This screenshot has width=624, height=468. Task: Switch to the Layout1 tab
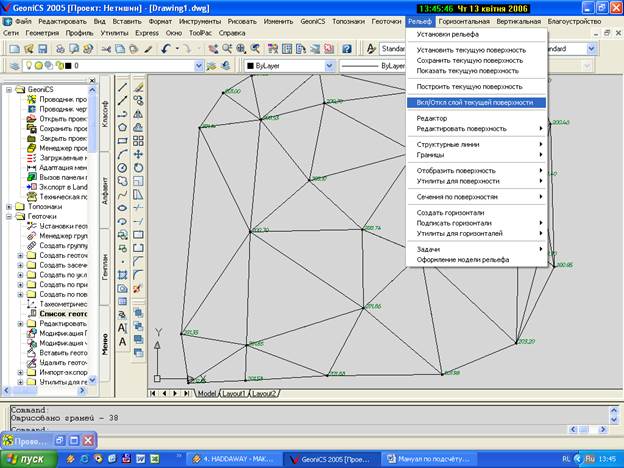pyautogui.click(x=234, y=394)
